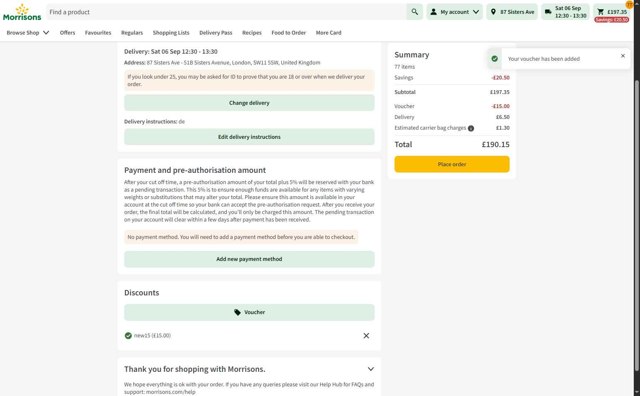Click the Place order button

pos(452,164)
